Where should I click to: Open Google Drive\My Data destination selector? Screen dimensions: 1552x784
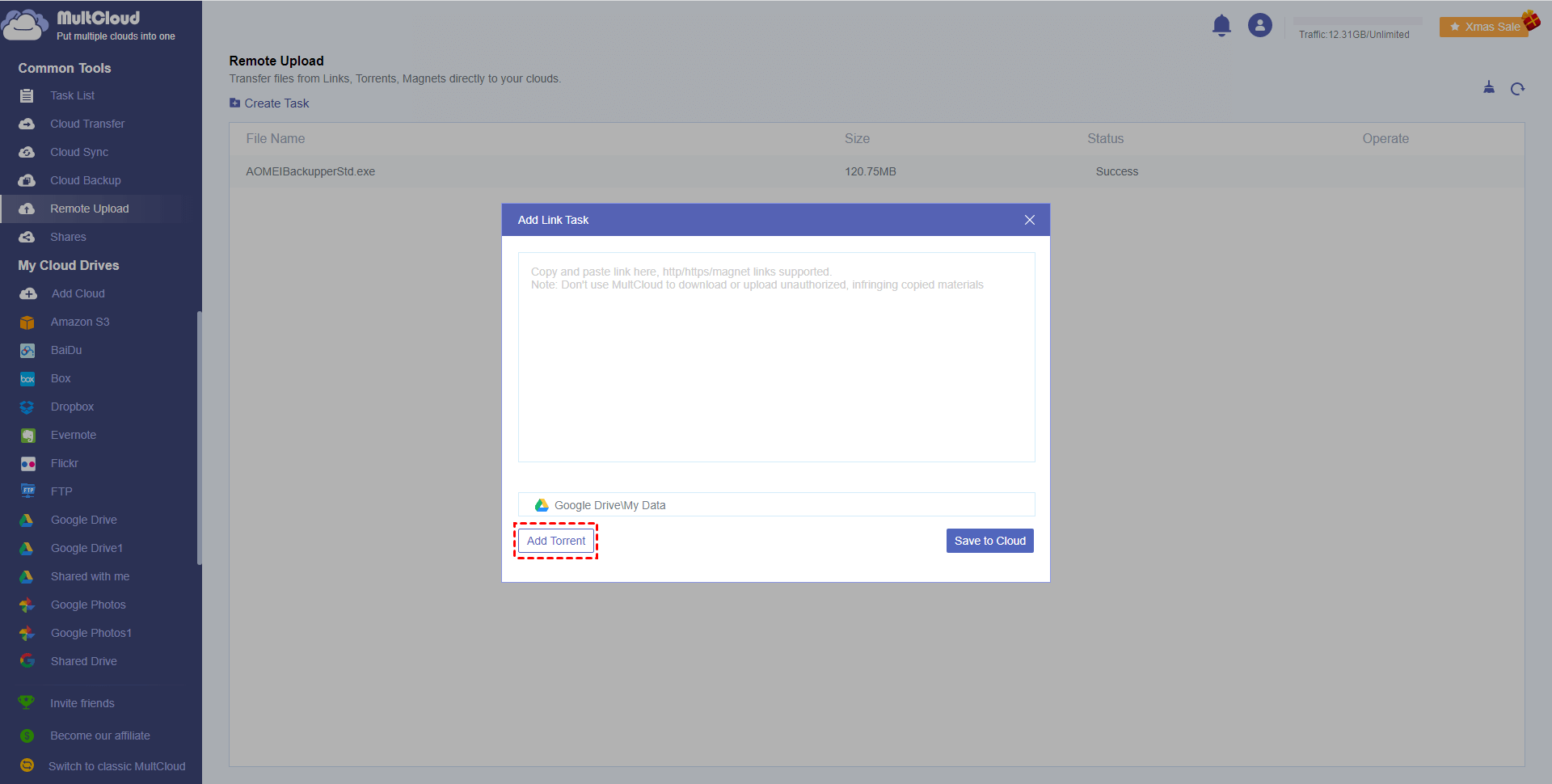pyautogui.click(x=776, y=505)
